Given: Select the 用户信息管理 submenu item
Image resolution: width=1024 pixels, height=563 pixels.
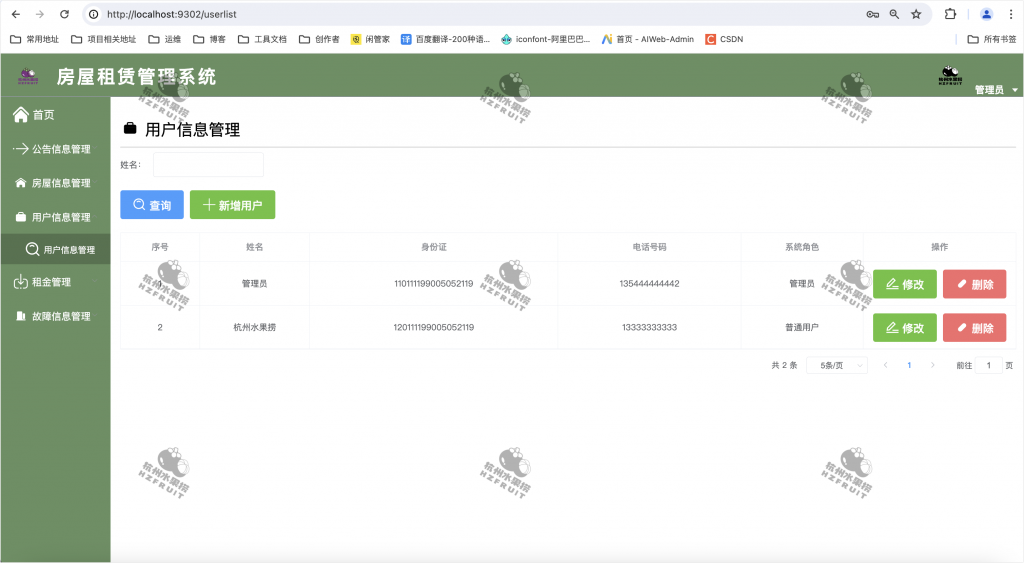Looking at the screenshot, I should (x=56, y=249).
